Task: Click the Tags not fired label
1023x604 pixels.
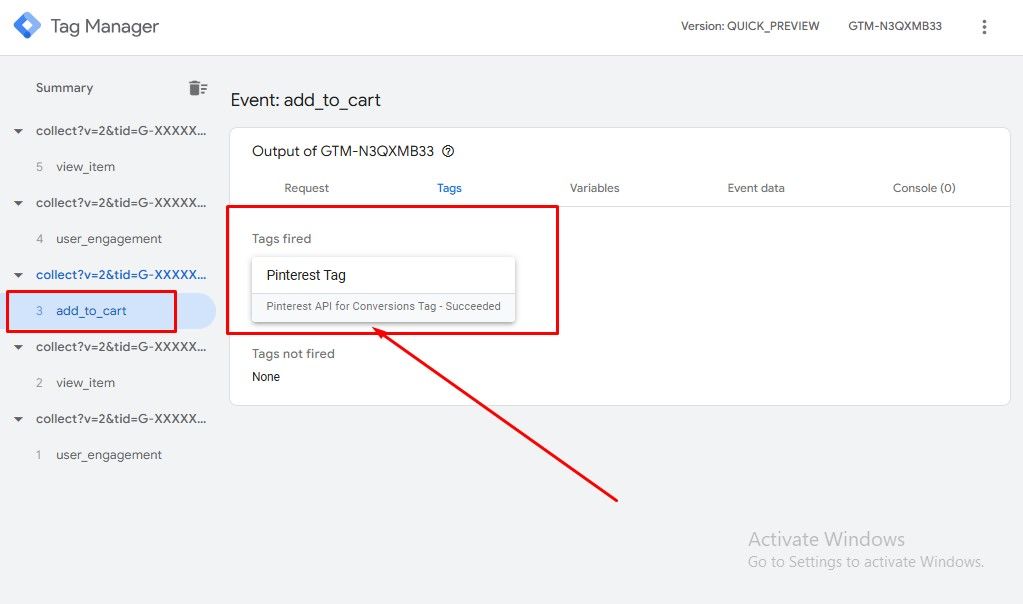Action: click(293, 354)
